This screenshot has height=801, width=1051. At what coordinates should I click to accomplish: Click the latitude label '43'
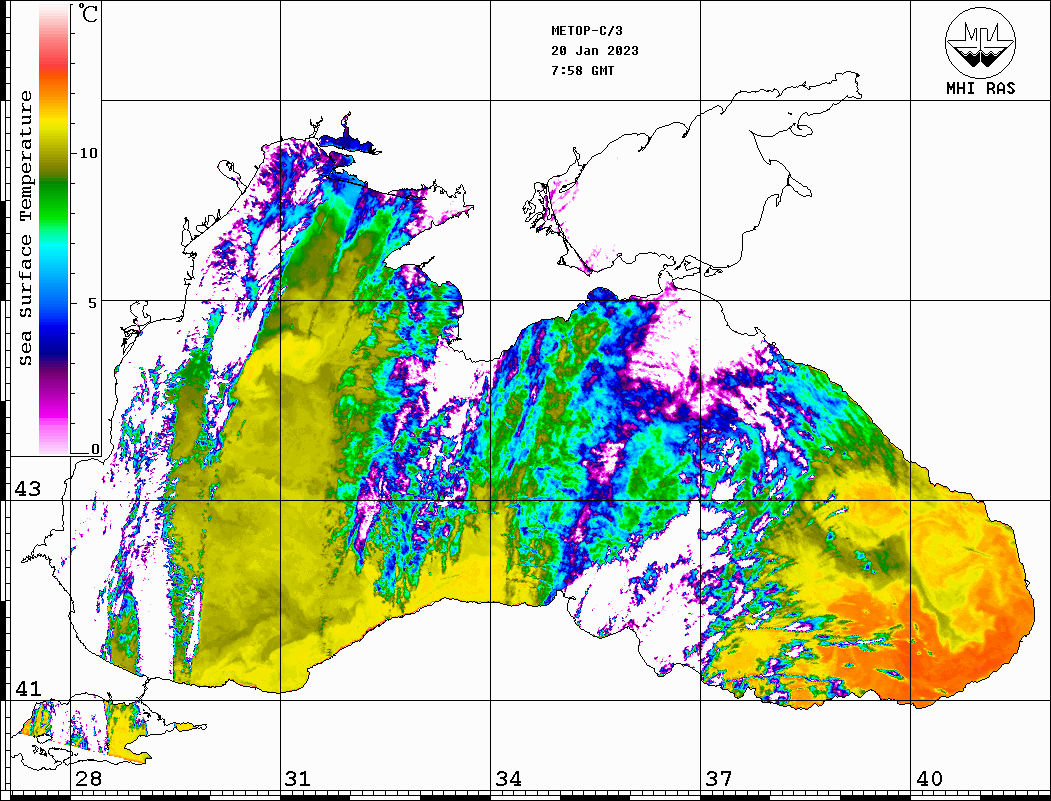point(27,489)
